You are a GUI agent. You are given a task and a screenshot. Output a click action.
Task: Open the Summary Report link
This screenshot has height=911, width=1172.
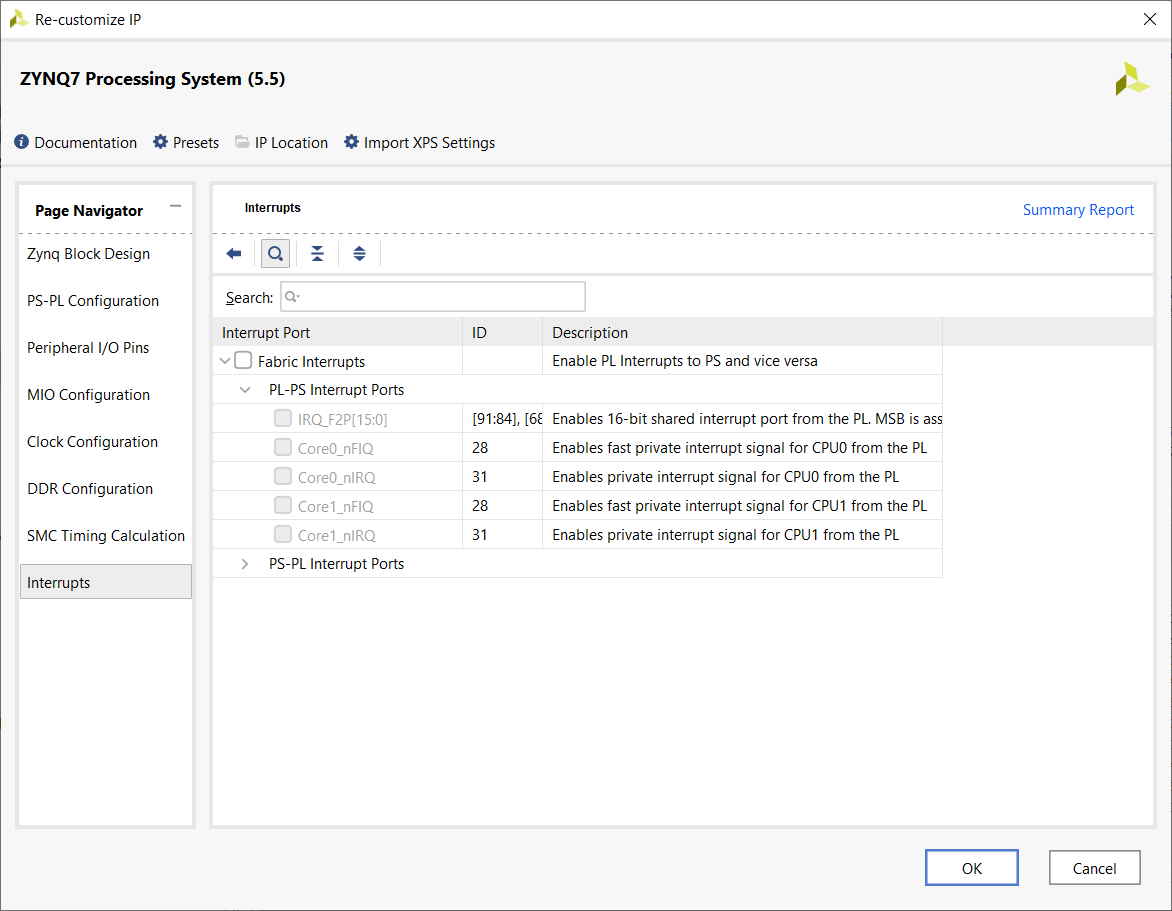[1078, 210]
